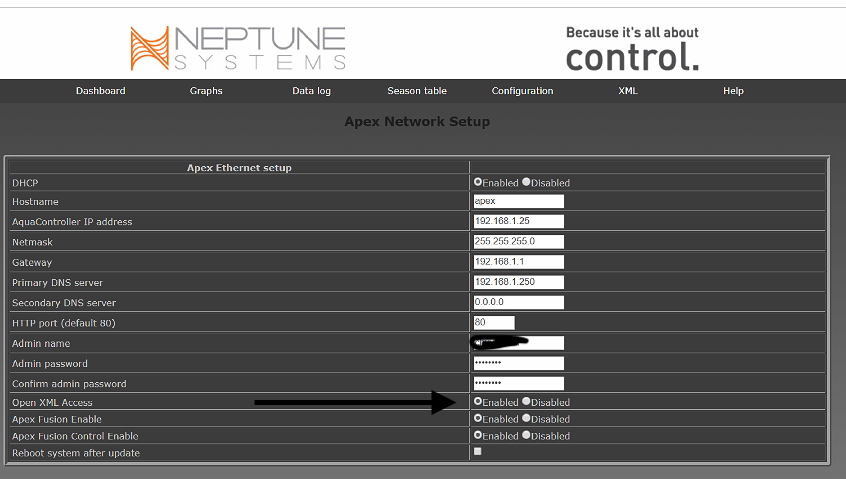Check Reboot system after update checkbox

tap(477, 451)
